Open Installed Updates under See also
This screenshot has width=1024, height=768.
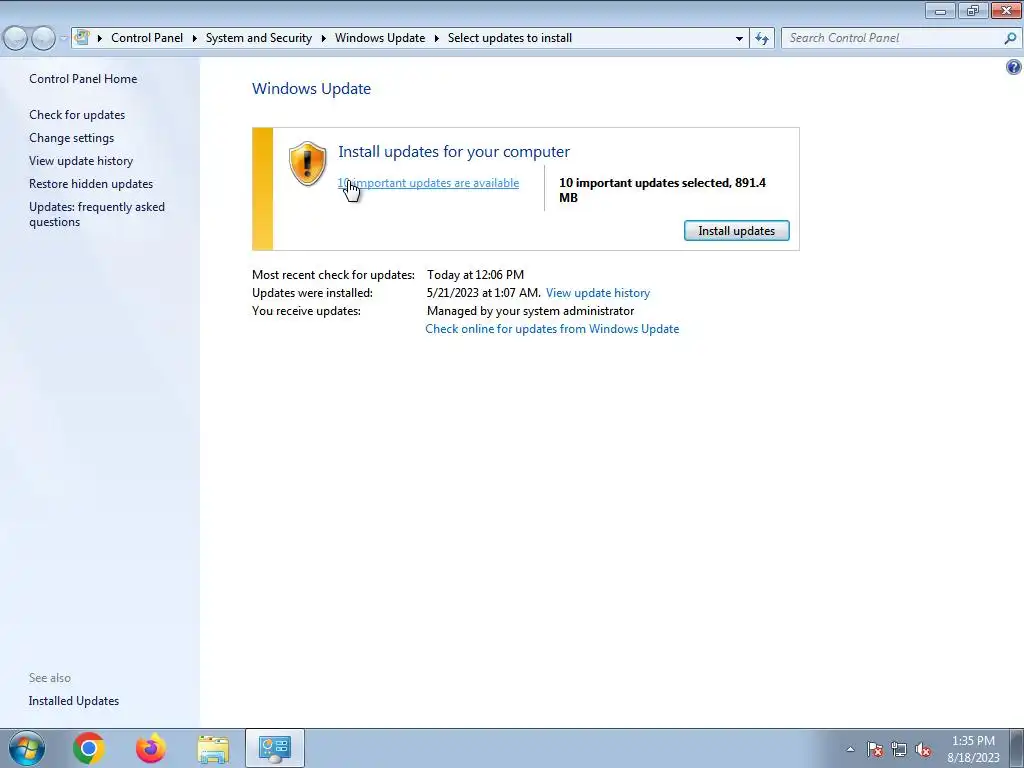[74, 701]
